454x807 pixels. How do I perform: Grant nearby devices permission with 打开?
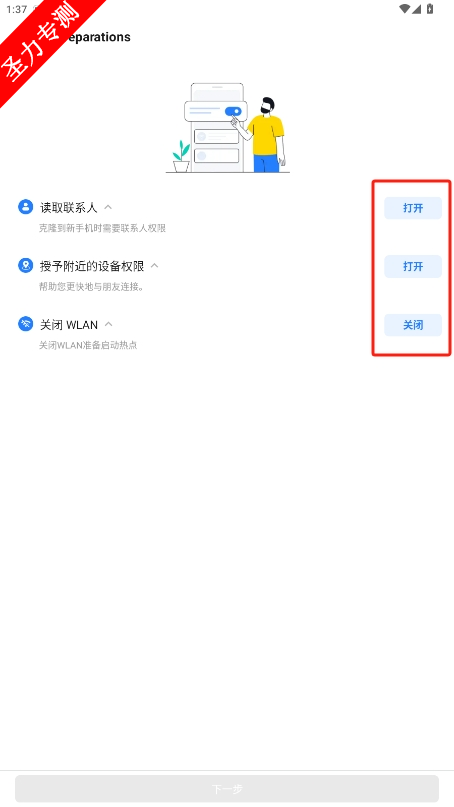(413, 266)
